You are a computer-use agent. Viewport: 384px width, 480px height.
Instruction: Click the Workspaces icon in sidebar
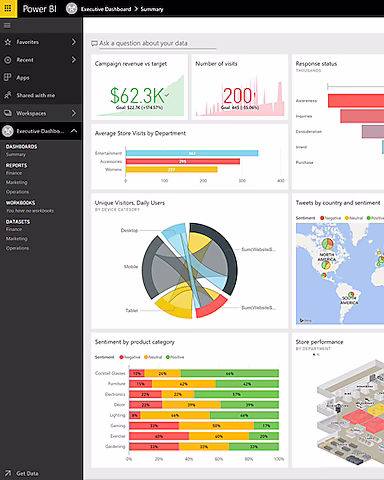pyautogui.click(x=8, y=113)
